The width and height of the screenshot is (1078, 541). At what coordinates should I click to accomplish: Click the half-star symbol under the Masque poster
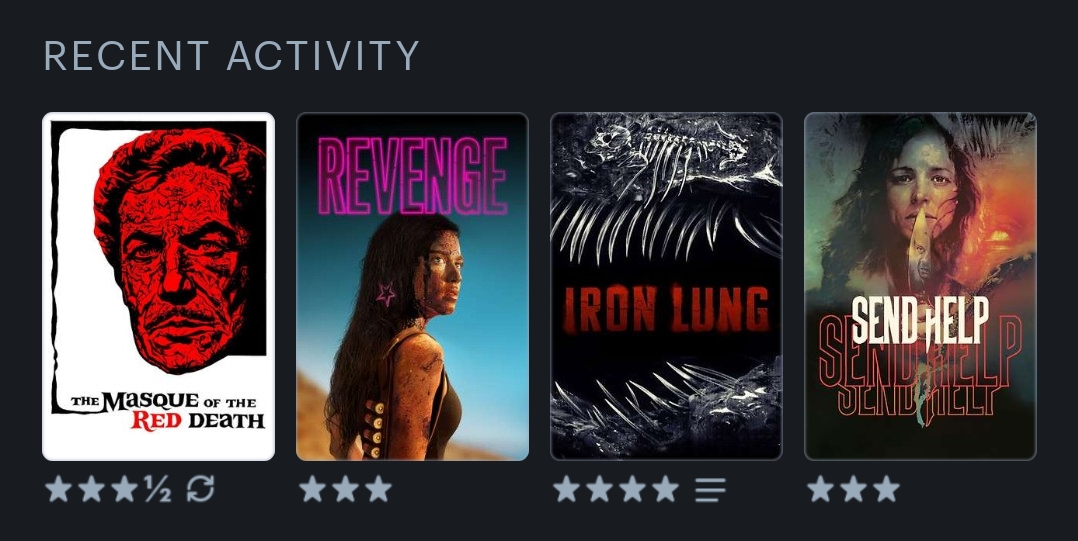[158, 489]
